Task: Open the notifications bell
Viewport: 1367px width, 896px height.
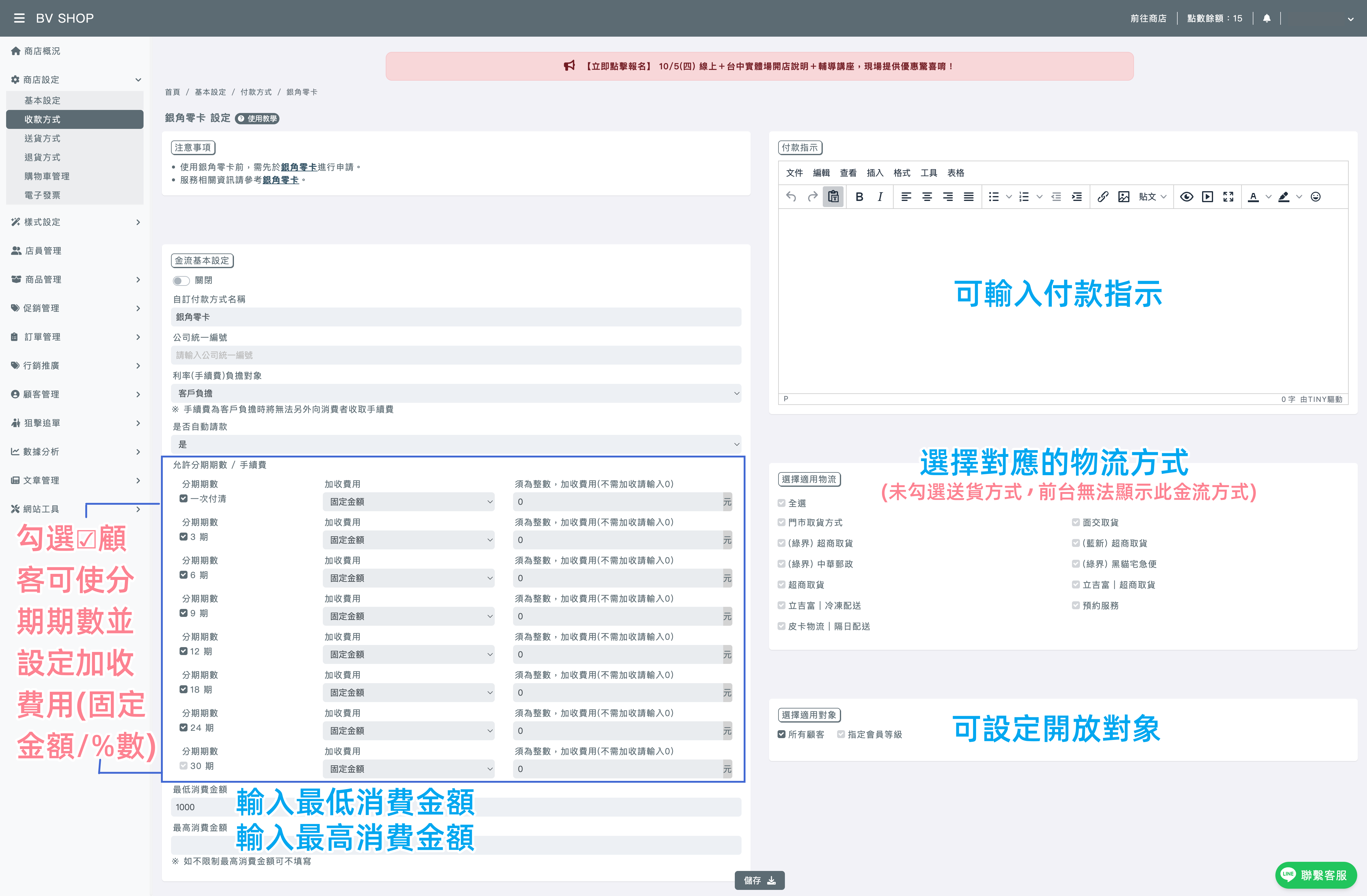Action: [x=1267, y=18]
